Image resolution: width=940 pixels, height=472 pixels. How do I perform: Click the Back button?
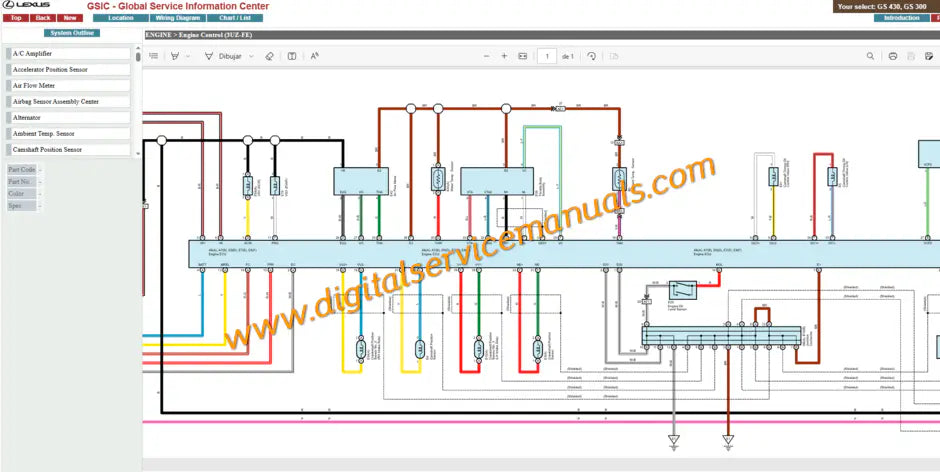click(x=43, y=18)
